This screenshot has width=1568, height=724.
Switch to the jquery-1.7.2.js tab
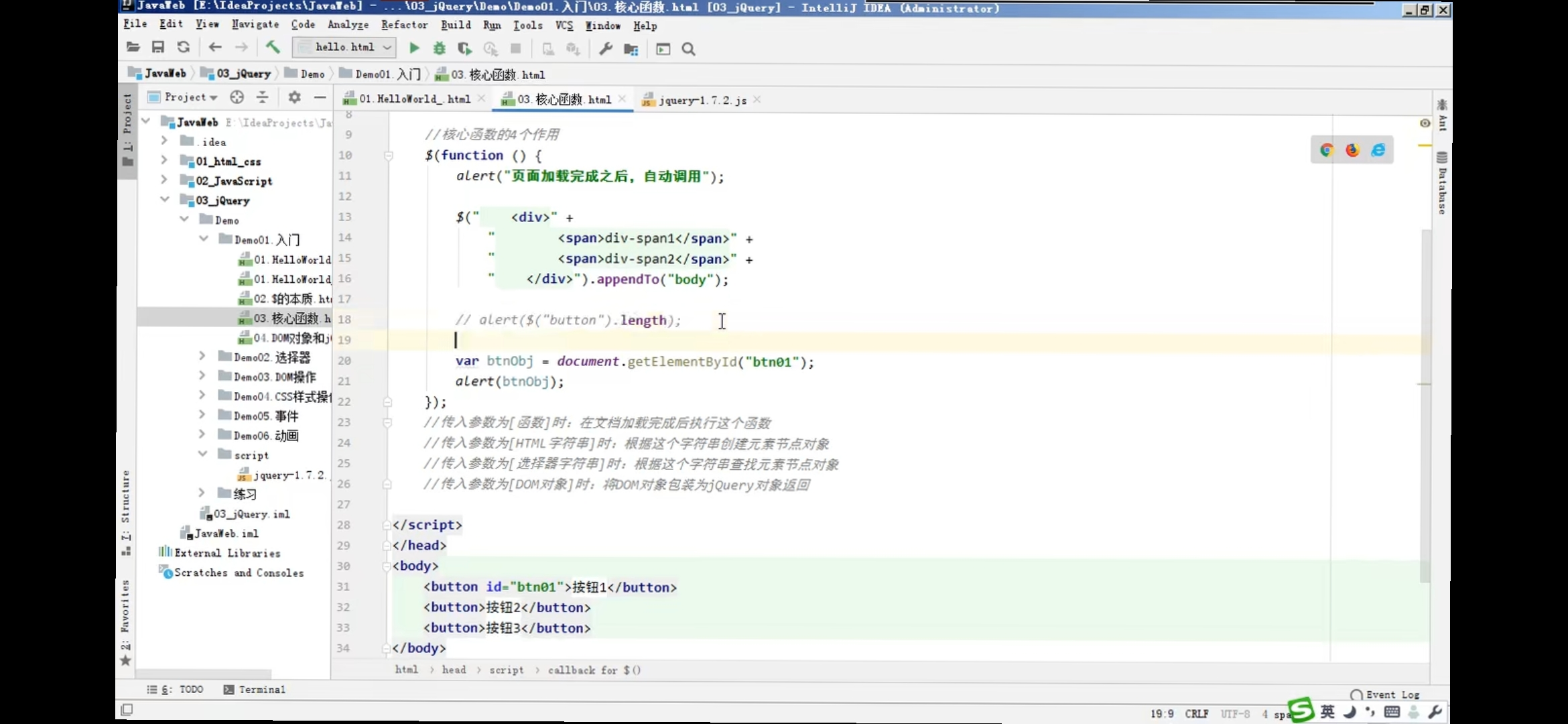point(702,100)
